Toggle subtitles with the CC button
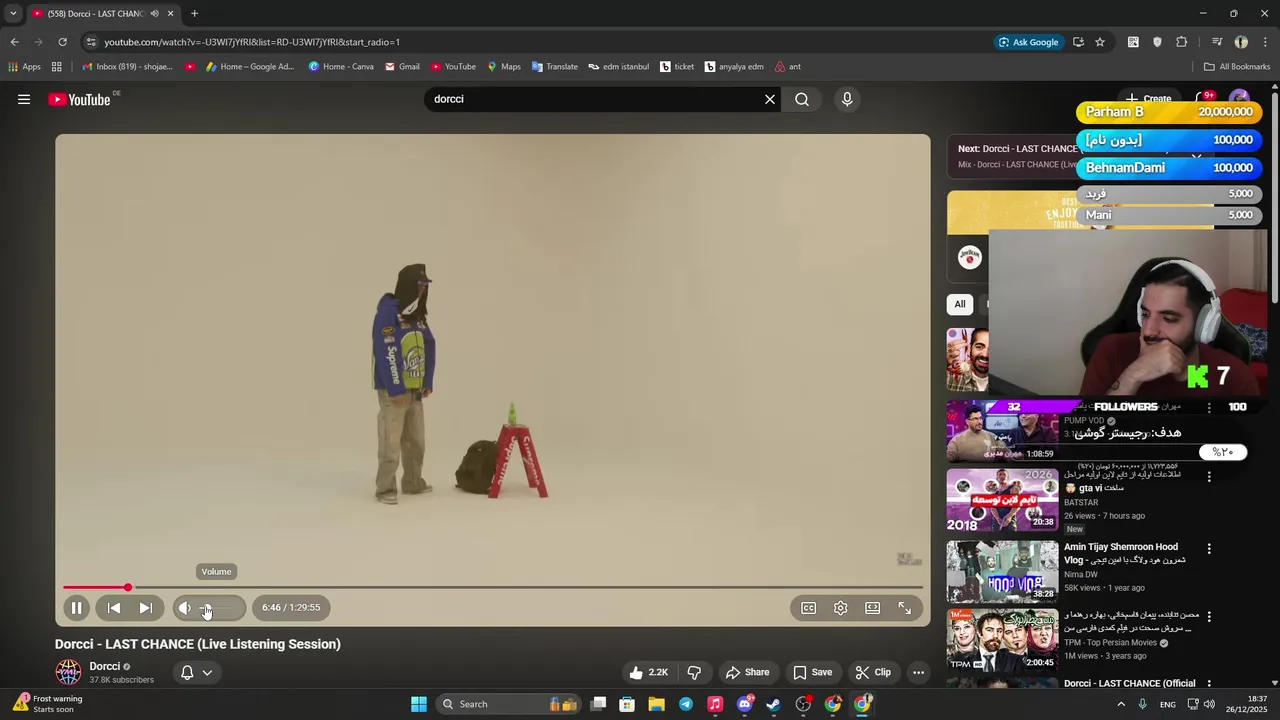 (809, 608)
